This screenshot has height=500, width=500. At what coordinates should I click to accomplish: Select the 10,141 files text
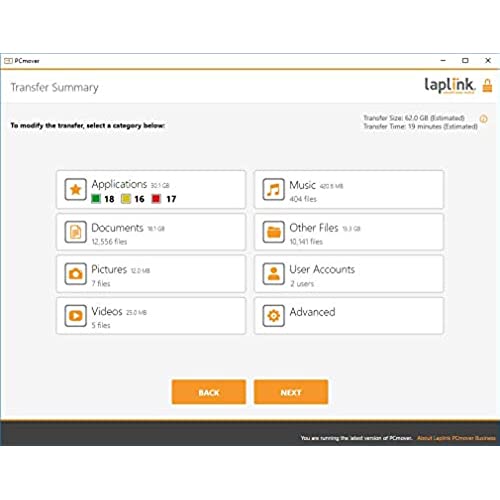[306, 242]
